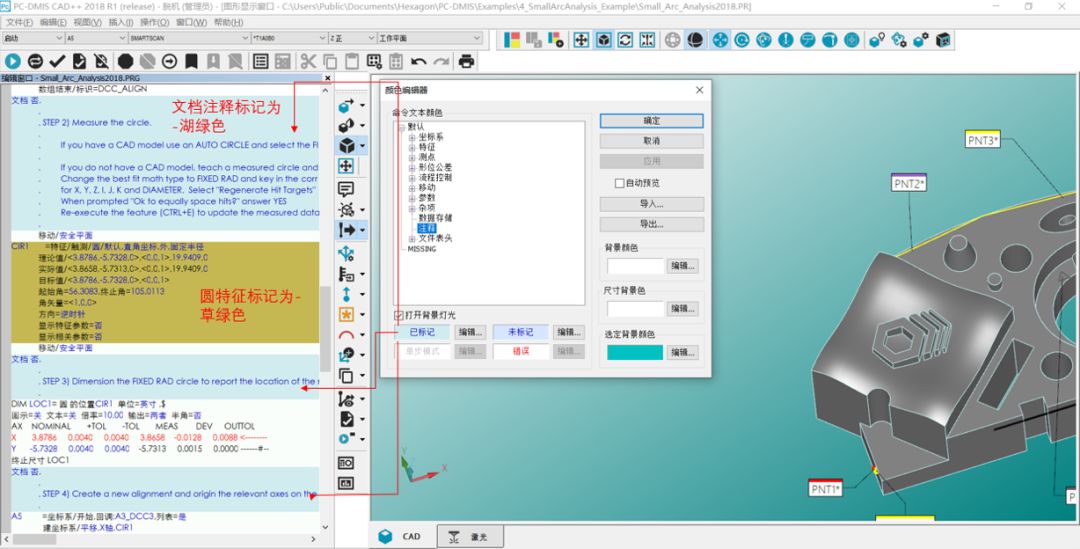1080x549 pixels.
Task: Open the 帮助(H) menu
Action: (x=229, y=22)
